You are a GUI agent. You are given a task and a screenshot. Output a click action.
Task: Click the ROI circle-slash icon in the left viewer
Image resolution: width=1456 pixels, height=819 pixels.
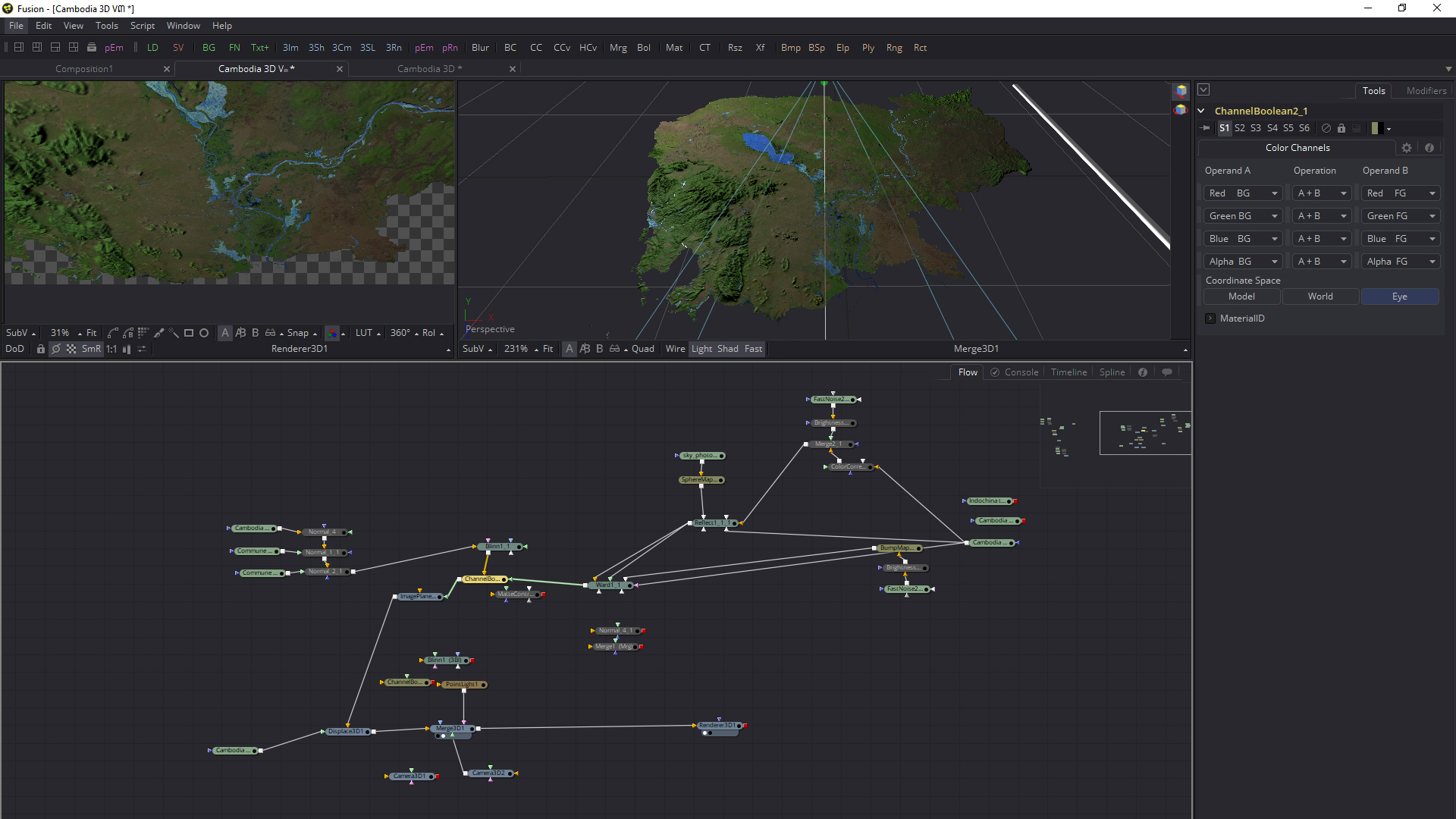tap(56, 349)
